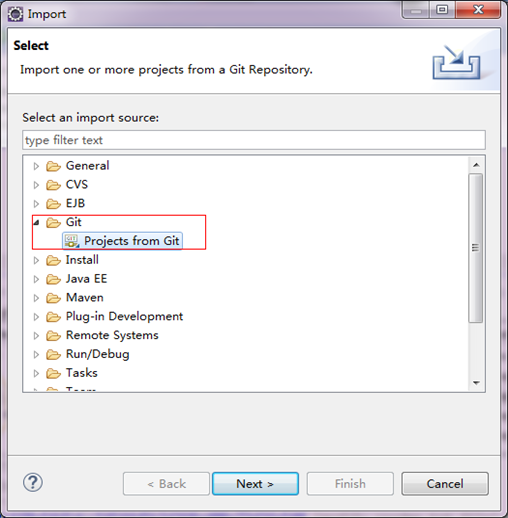Viewport: 508px width, 518px height.
Task: Click the Cancel button
Action: (445, 484)
